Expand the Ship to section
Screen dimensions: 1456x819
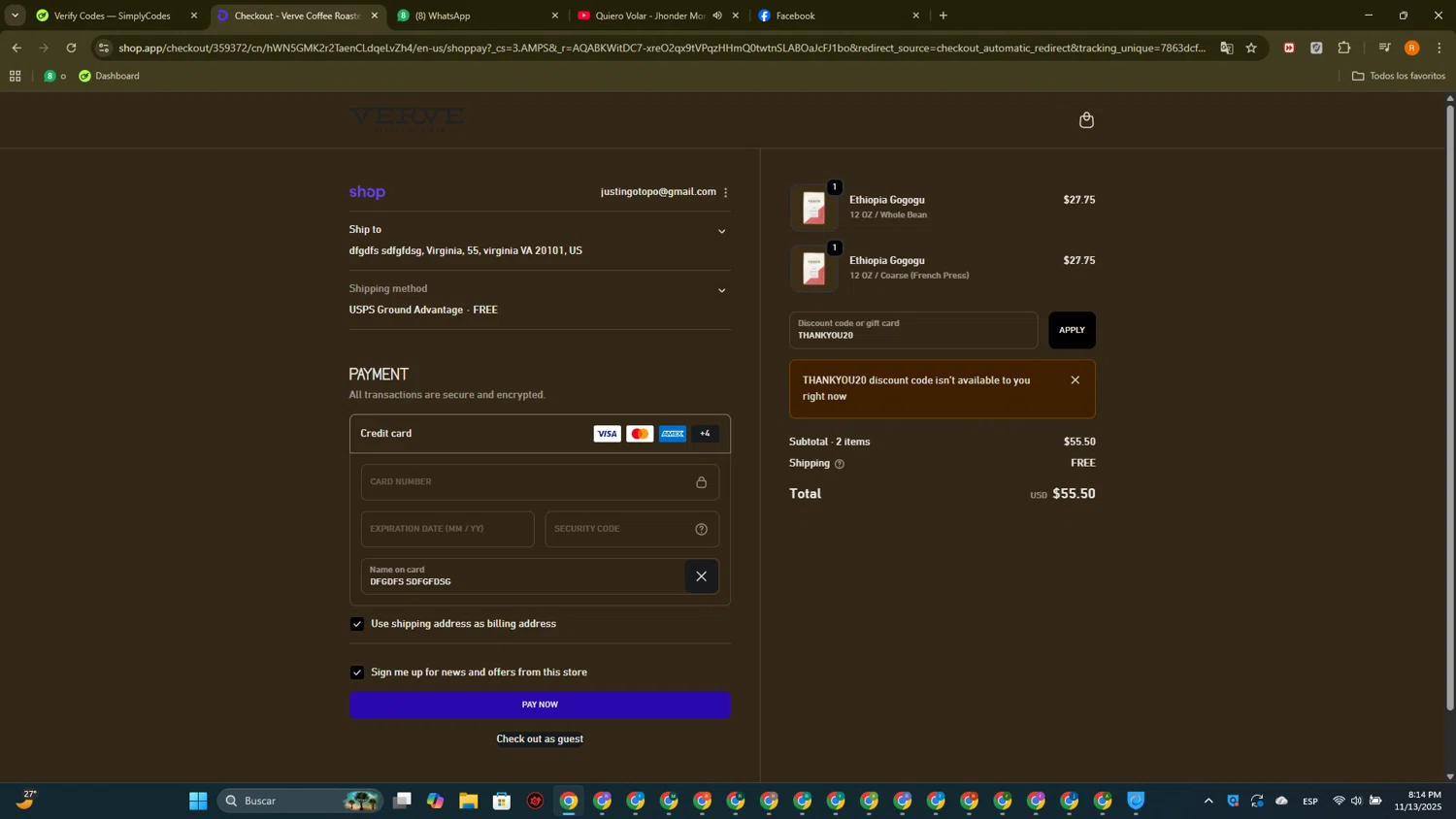[721, 232]
